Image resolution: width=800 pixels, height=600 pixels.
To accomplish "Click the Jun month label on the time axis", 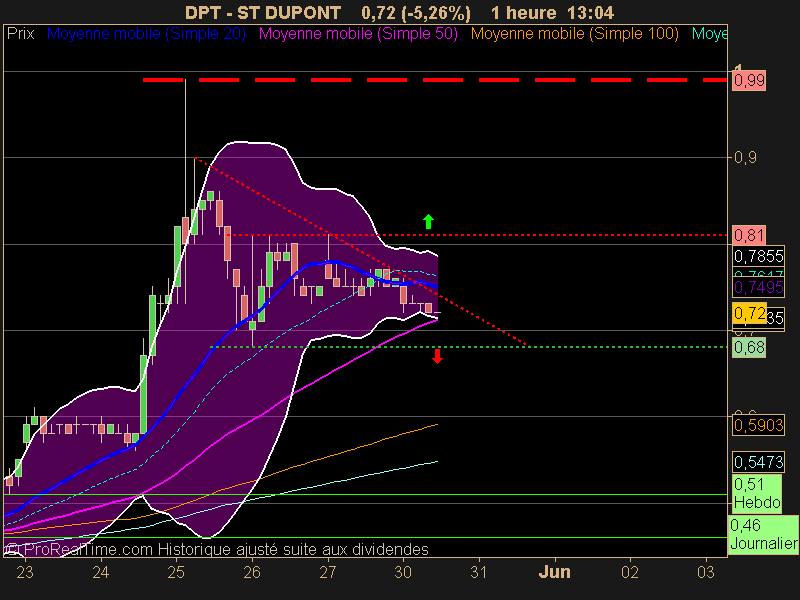I will (x=555, y=572).
